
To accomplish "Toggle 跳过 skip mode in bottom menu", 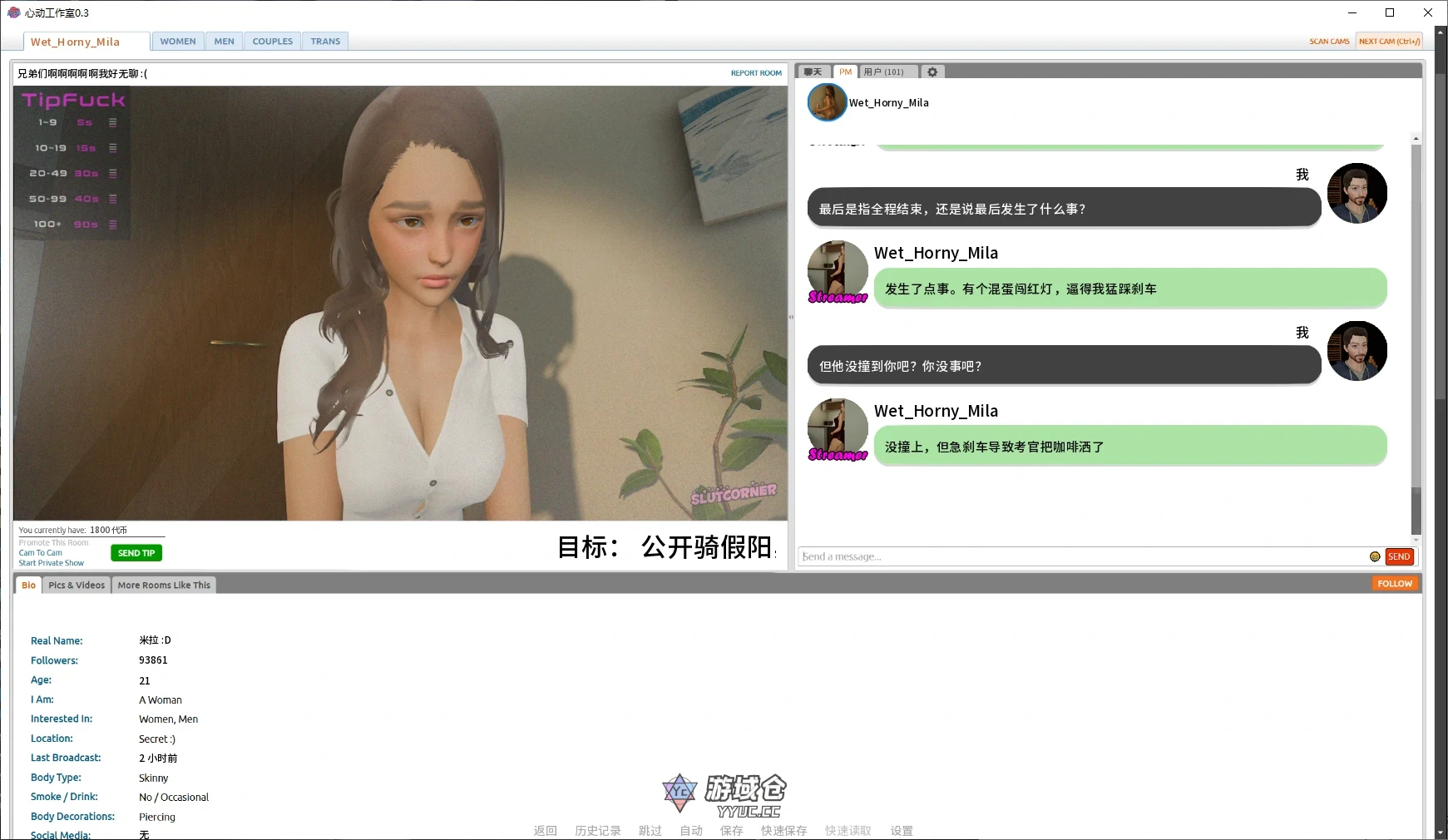I will (x=650, y=831).
